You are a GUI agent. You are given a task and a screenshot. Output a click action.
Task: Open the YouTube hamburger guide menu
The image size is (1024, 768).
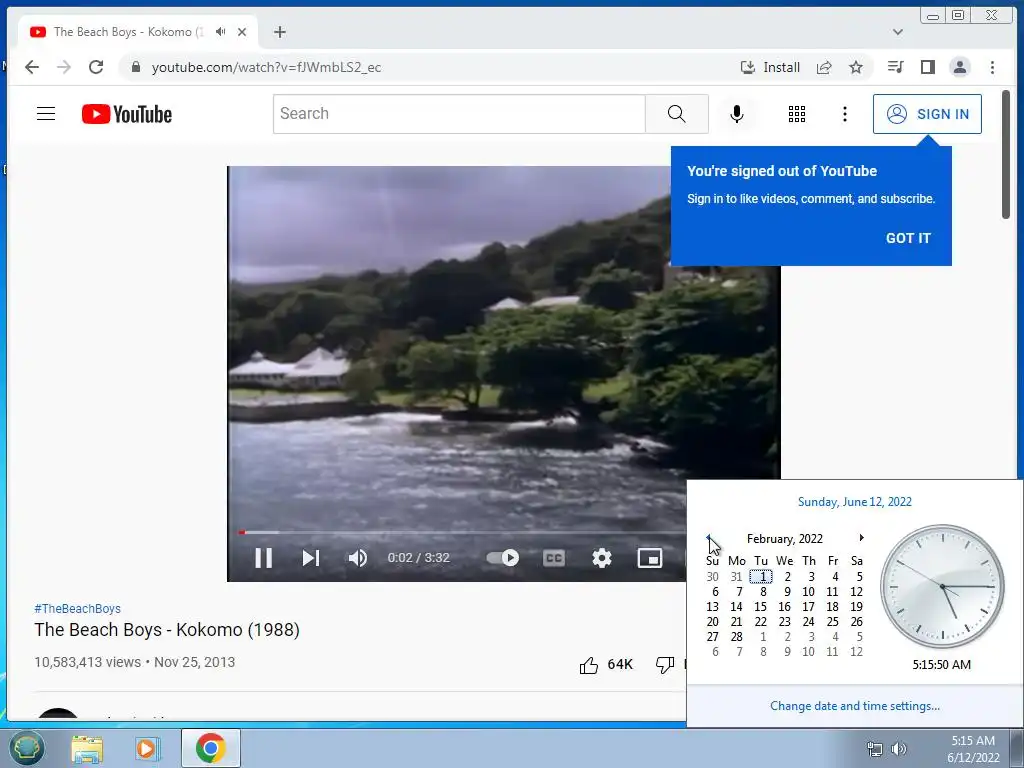click(46, 114)
